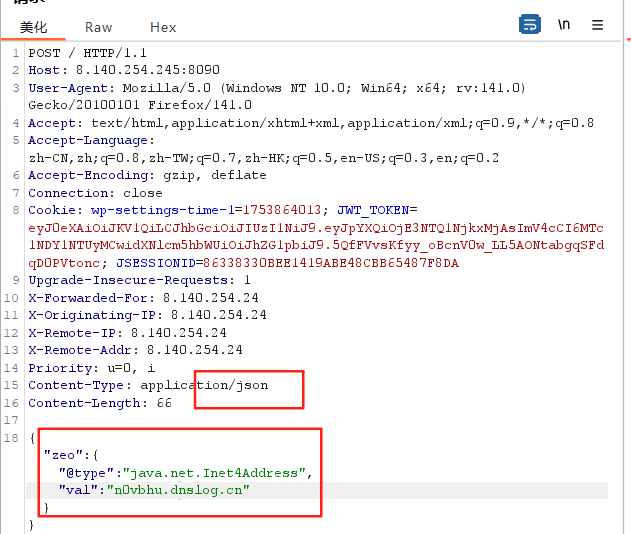
Task: Click the User-Agent header name
Action: pos(68,88)
